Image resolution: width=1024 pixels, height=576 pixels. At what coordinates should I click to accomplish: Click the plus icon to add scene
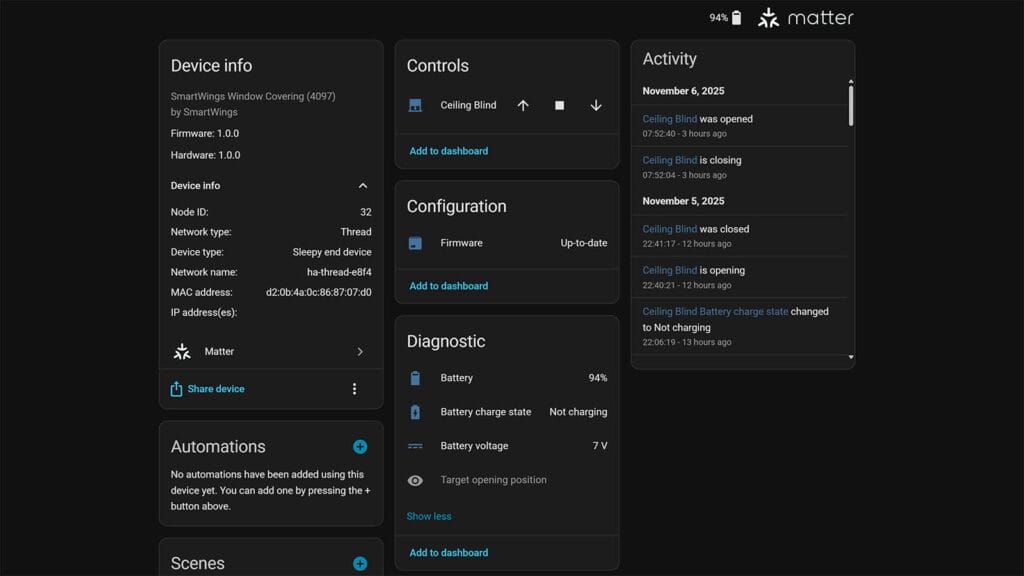point(360,564)
